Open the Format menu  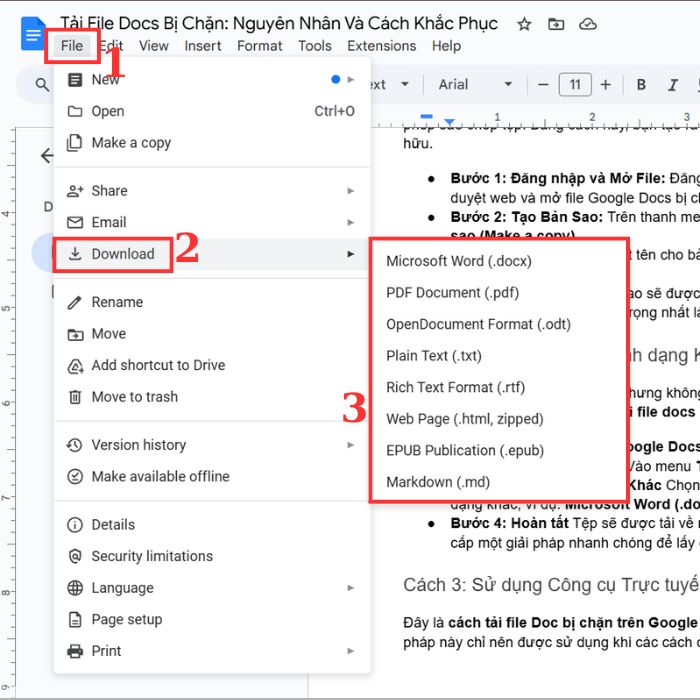pos(259,46)
